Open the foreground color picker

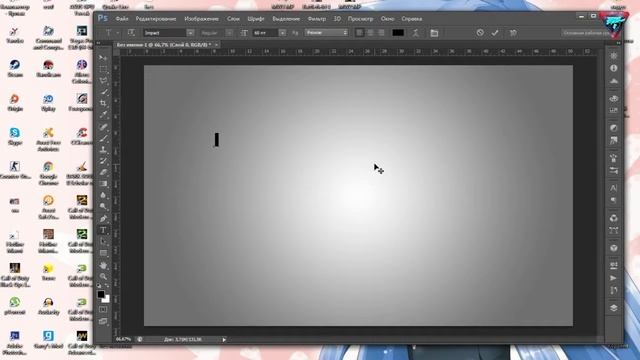pos(101,294)
